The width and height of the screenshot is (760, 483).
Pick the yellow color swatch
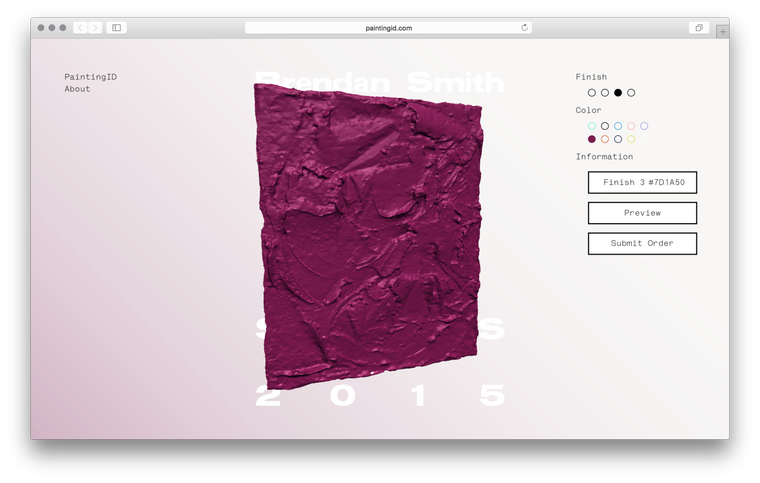(631, 139)
